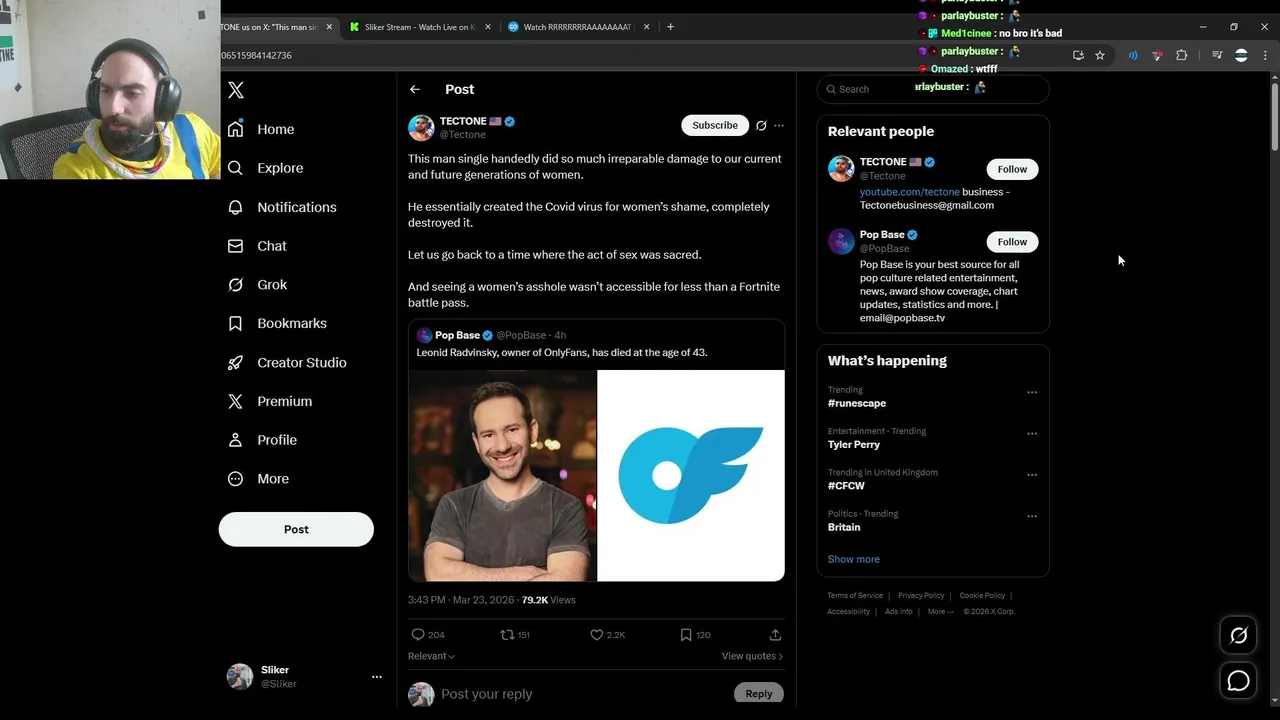This screenshot has width=1280, height=720.
Task: Click the share post icon
Action: tap(775, 635)
